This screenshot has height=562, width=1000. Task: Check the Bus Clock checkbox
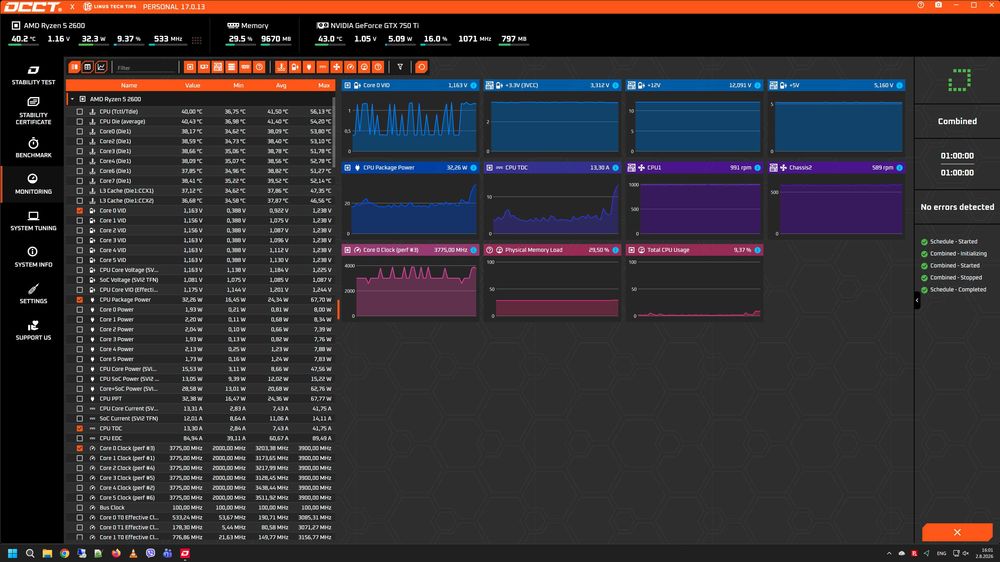tap(80, 508)
